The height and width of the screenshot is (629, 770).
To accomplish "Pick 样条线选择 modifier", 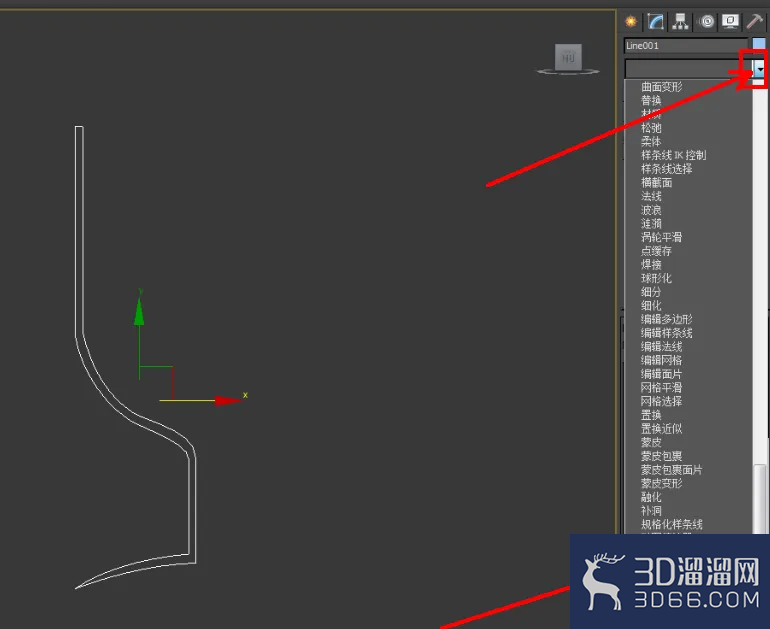I will pyautogui.click(x=666, y=169).
